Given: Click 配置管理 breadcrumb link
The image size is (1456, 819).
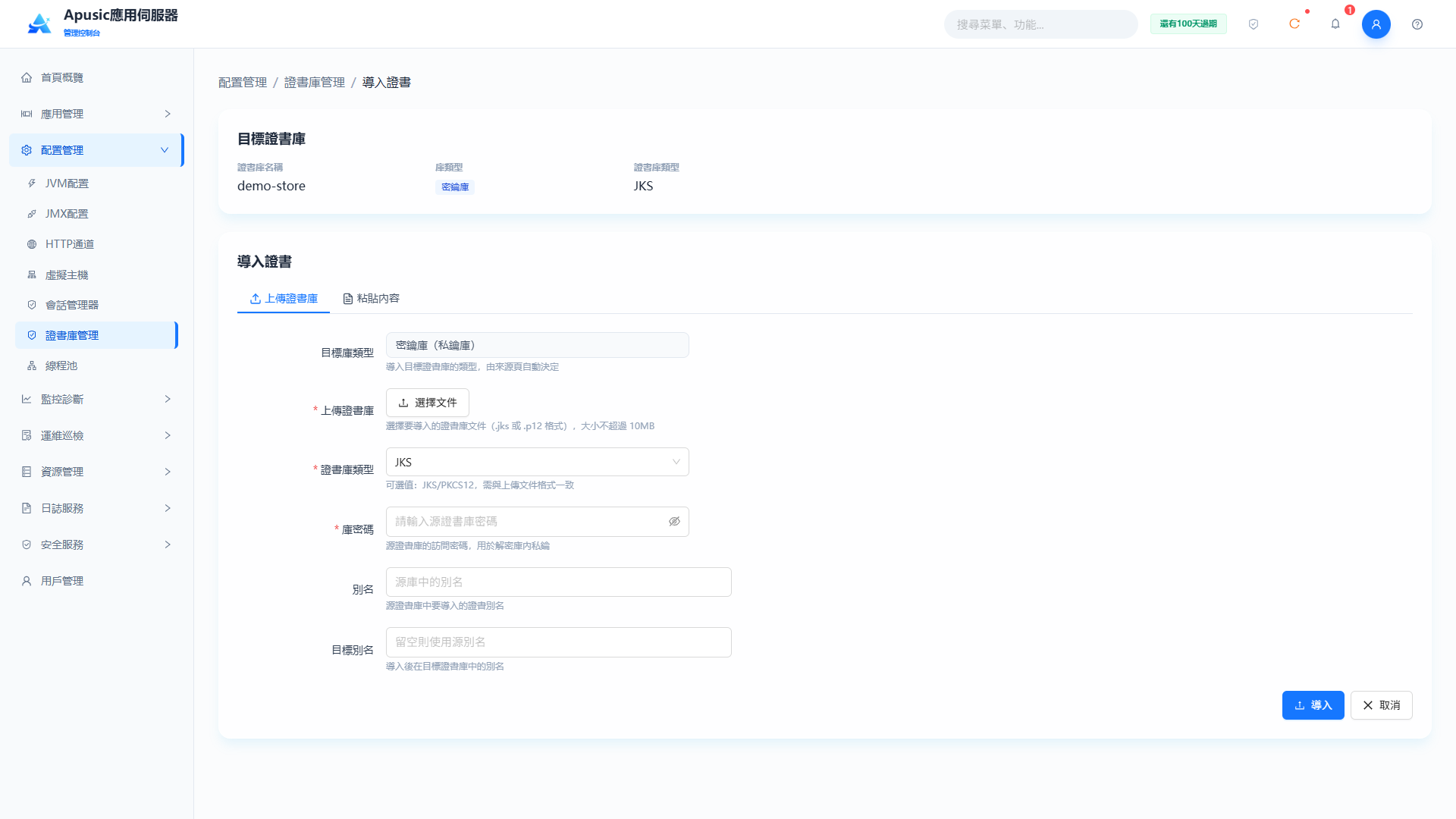Looking at the screenshot, I should point(243,83).
